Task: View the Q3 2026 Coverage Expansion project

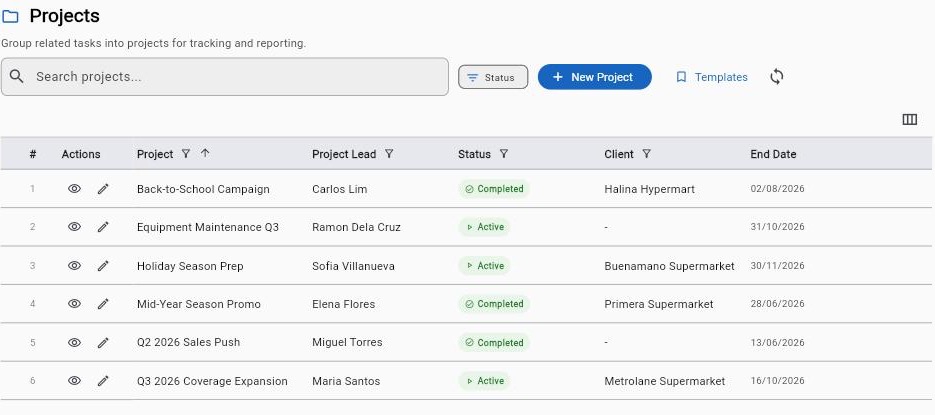Action: point(74,380)
